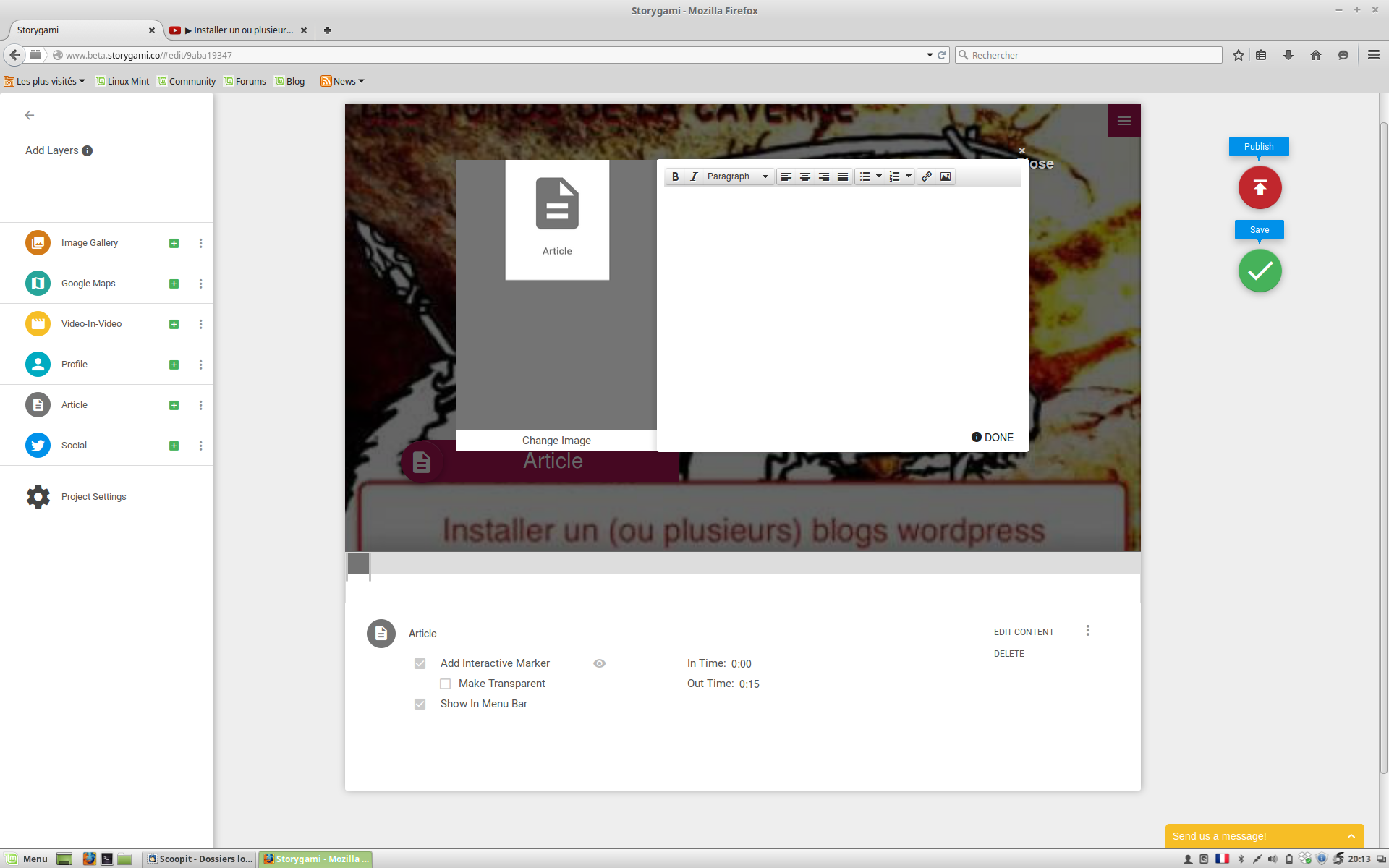Add a Video-In-Video layer
The width and height of the screenshot is (1389, 868).
(x=174, y=325)
